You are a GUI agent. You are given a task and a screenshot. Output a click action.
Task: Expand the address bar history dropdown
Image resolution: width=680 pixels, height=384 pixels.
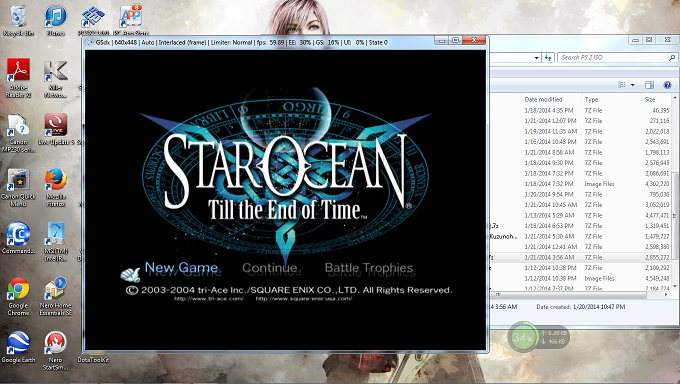point(536,57)
